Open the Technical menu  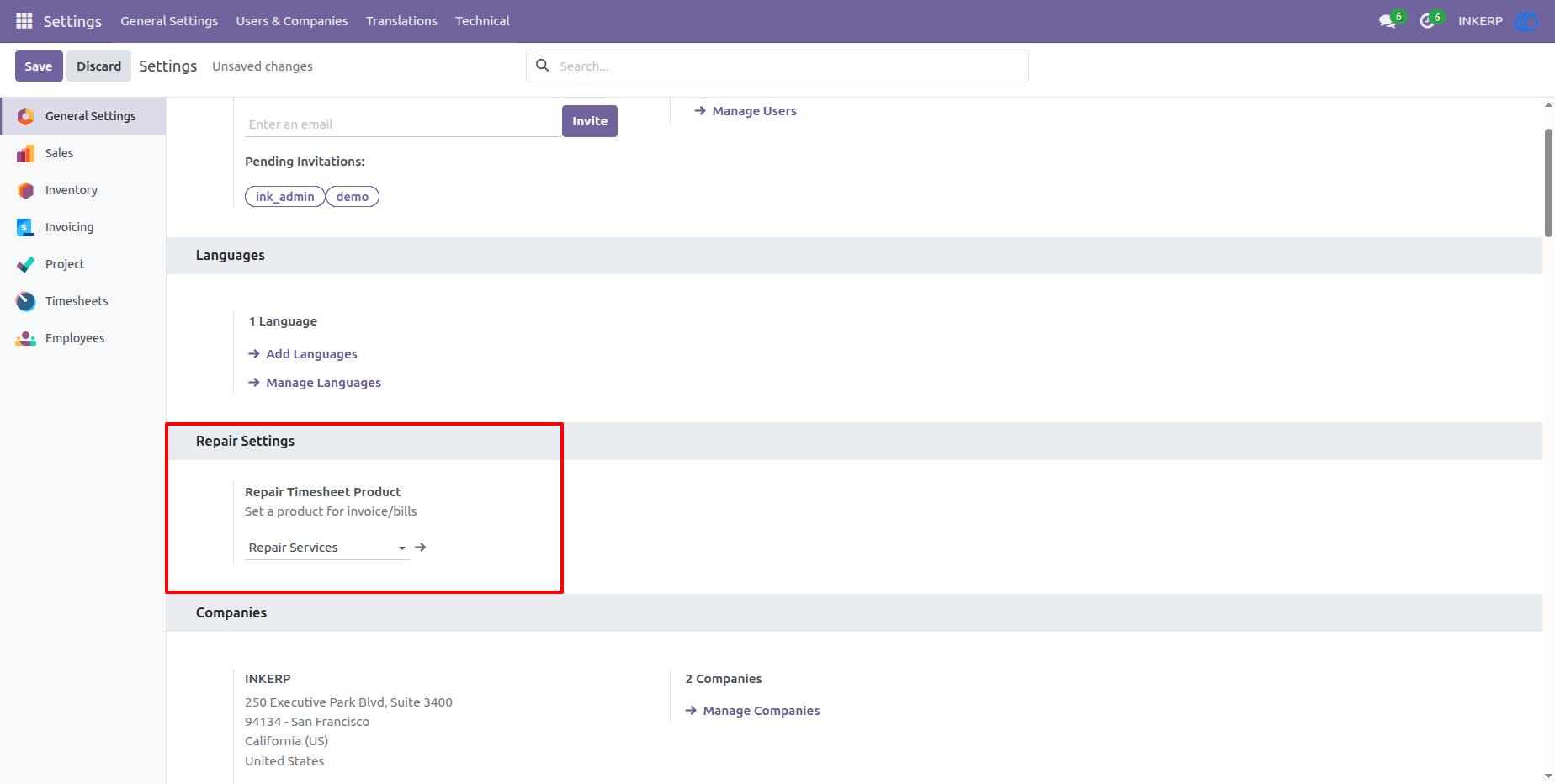(482, 21)
